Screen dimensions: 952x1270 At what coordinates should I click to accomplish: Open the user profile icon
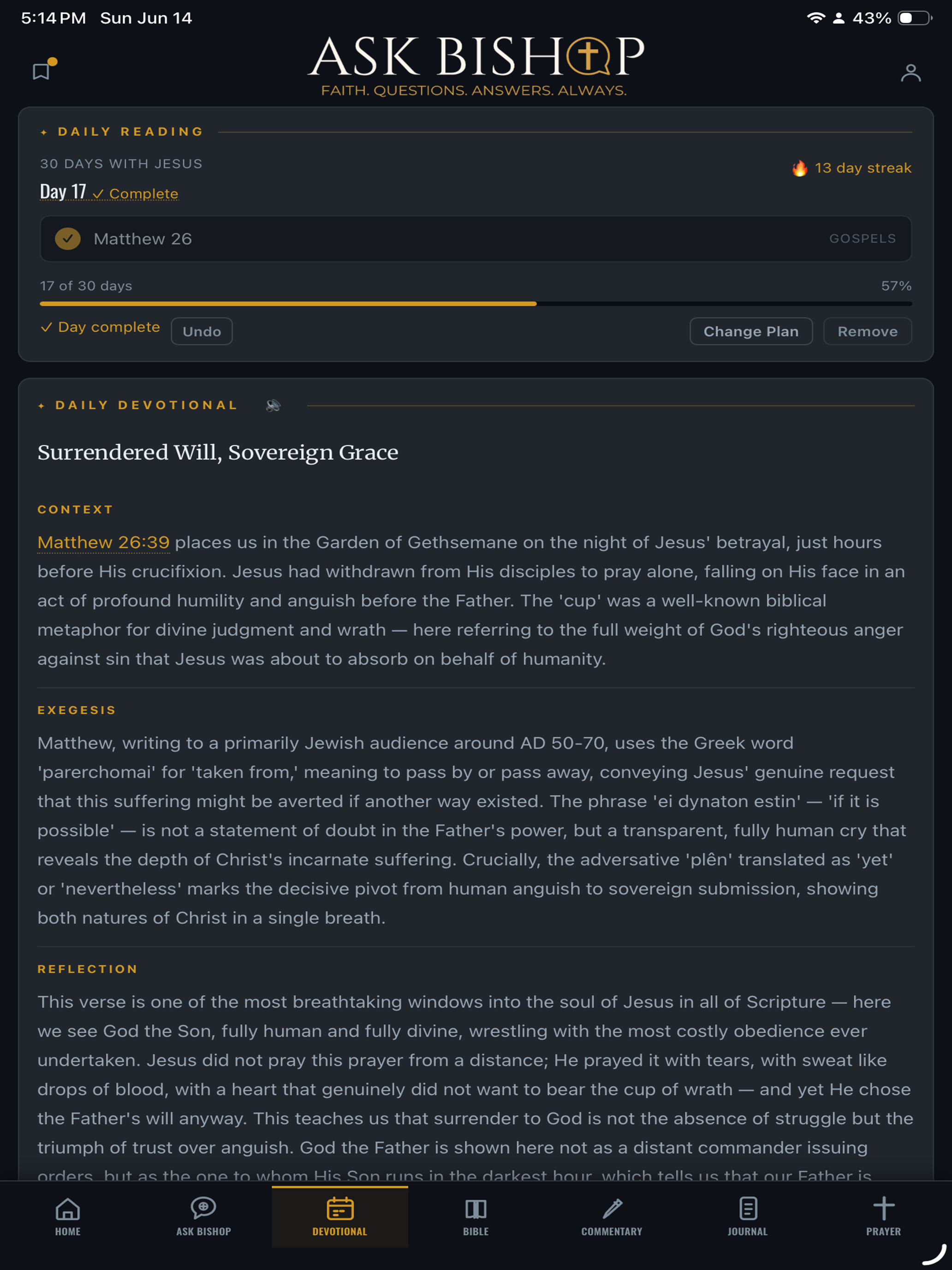pyautogui.click(x=910, y=73)
